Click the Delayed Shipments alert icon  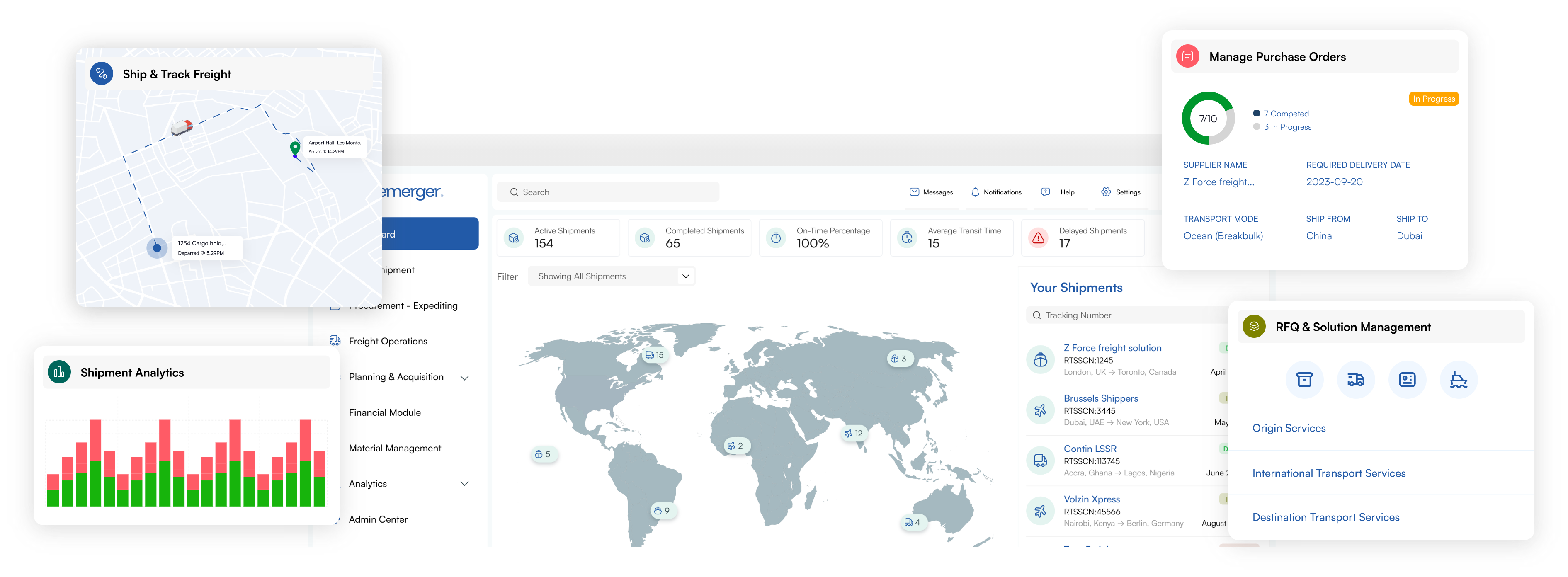1038,238
